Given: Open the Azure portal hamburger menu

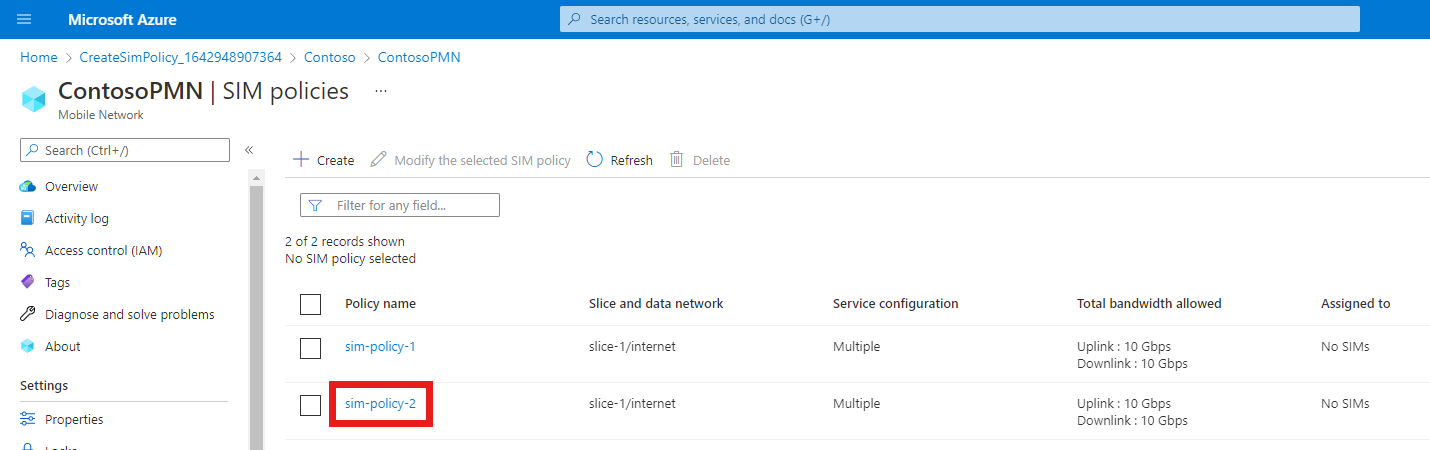Looking at the screenshot, I should pos(24,19).
